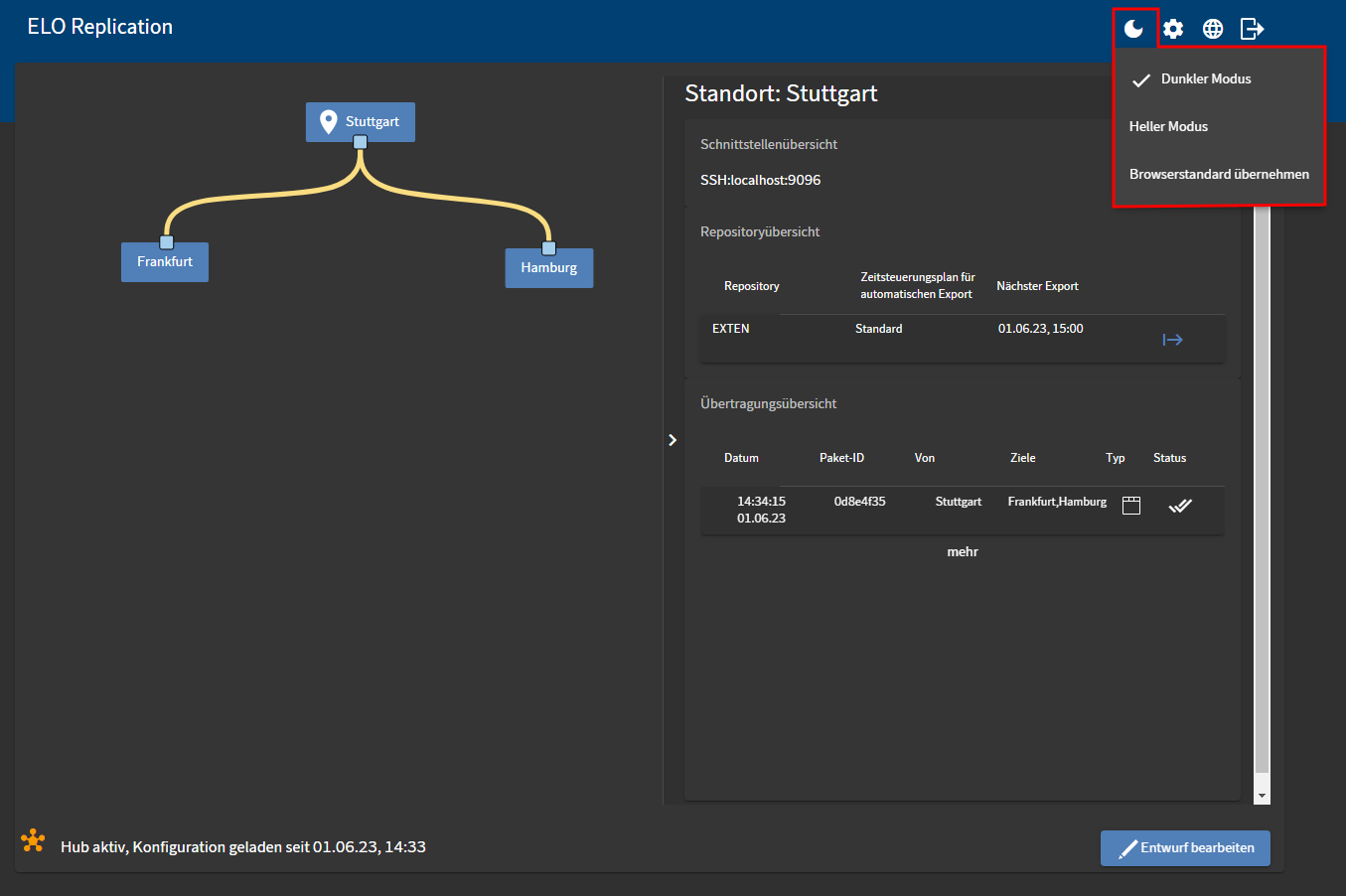Click the mehr link below transfers

(x=963, y=552)
